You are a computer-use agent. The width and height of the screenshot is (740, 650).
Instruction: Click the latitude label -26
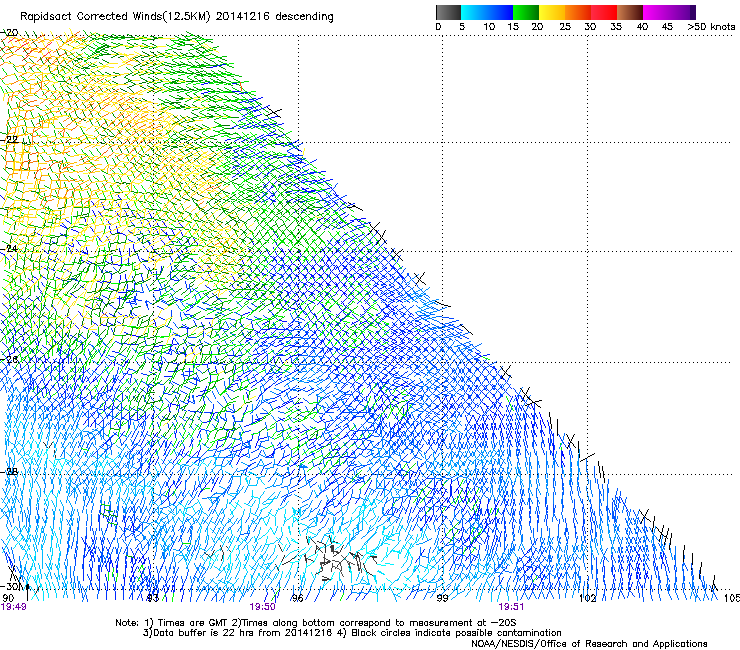tap(11, 360)
